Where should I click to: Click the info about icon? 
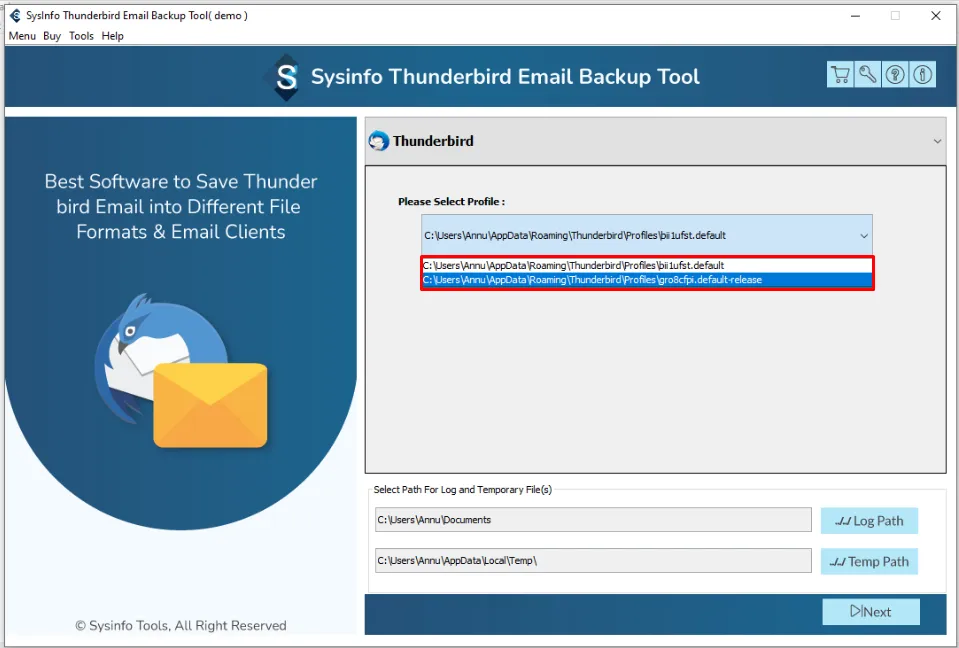pos(922,75)
